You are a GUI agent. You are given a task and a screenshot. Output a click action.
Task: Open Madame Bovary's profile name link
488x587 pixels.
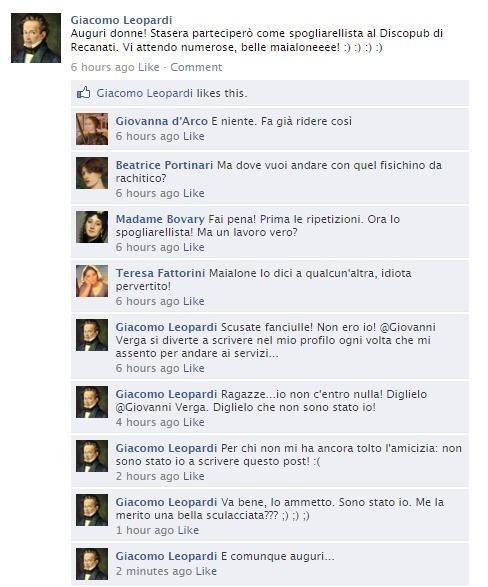[x=160, y=219]
